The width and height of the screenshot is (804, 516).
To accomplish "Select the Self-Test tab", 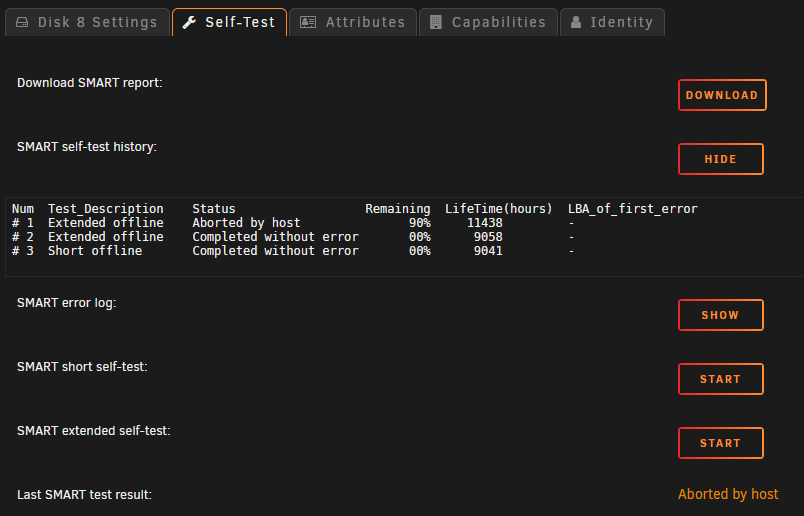I will click(x=229, y=22).
